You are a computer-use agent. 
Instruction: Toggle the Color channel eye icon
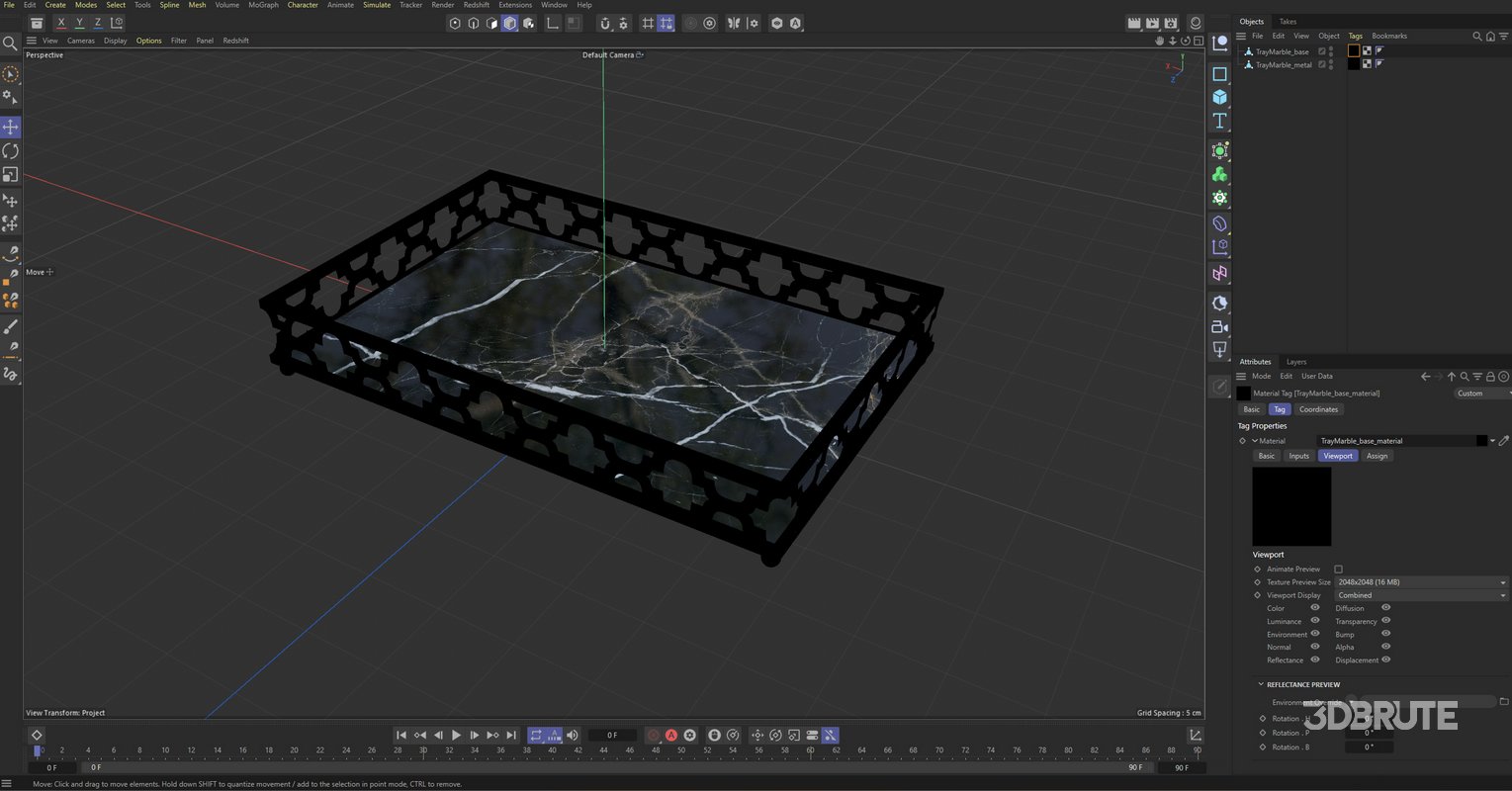click(1315, 608)
